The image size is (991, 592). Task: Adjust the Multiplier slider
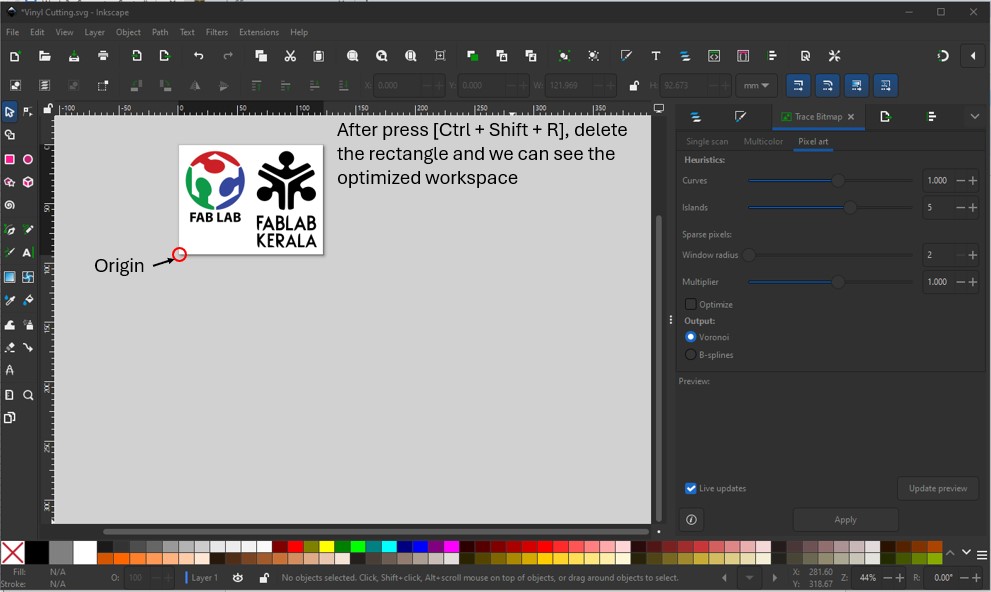click(830, 282)
